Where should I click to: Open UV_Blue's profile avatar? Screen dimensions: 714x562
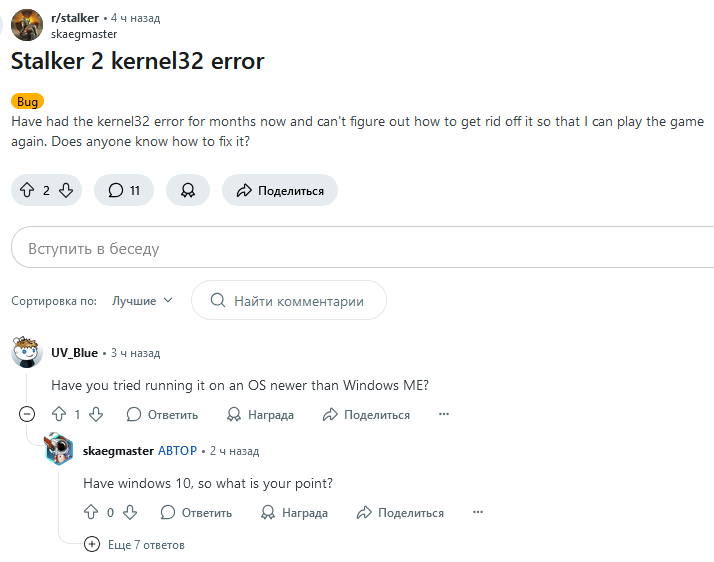tap(27, 352)
